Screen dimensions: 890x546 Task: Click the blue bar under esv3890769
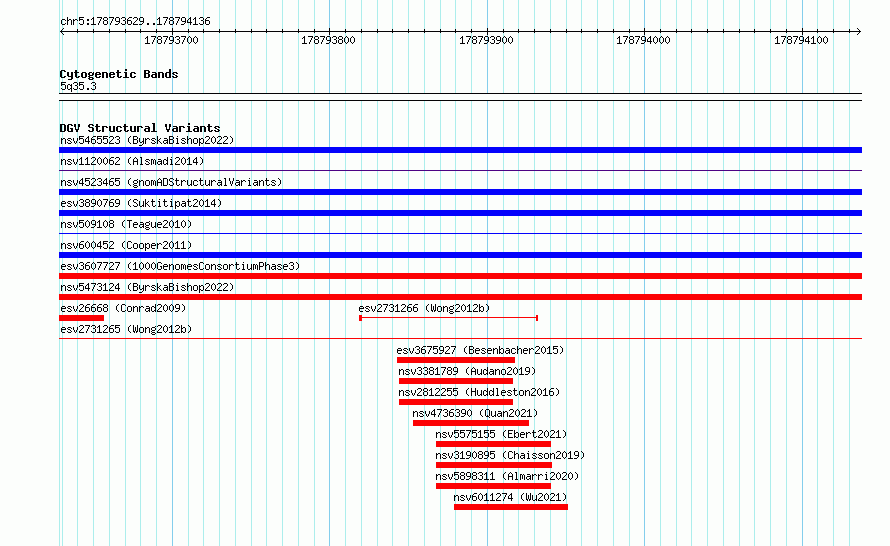460,213
